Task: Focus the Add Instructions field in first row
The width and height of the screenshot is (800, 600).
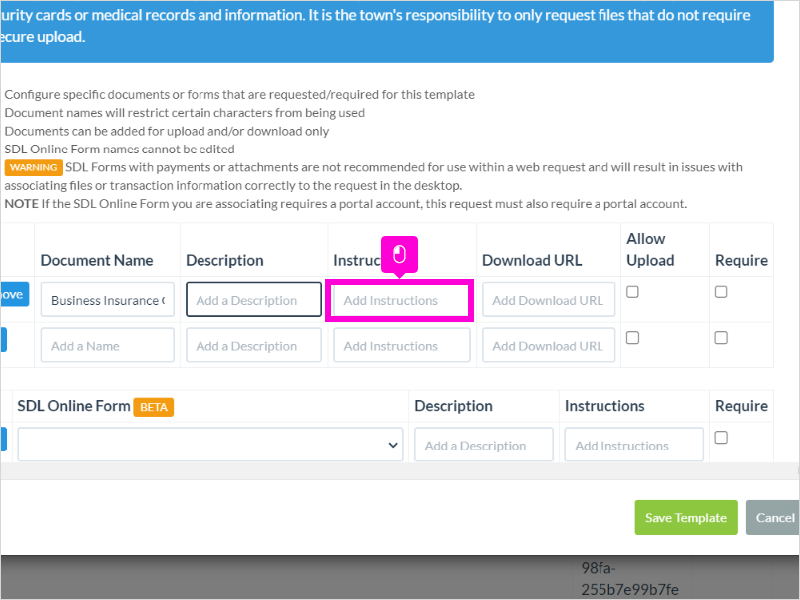Action: pyautogui.click(x=399, y=301)
